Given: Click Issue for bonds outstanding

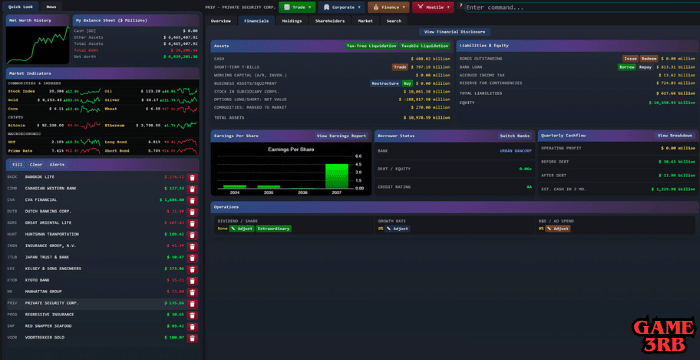Looking at the screenshot, I should pyautogui.click(x=630, y=59).
